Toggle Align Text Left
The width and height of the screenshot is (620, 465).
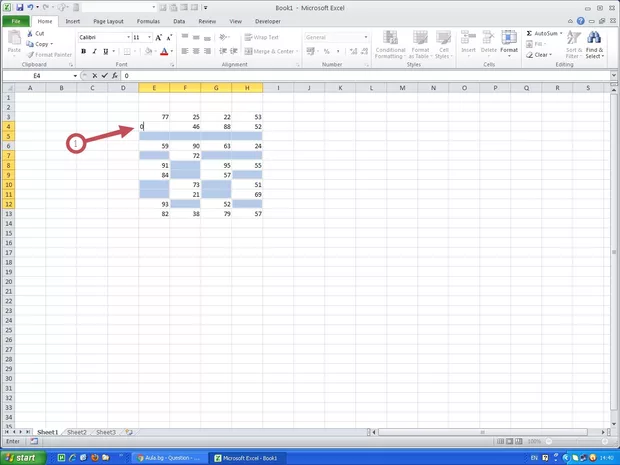click(x=185, y=51)
